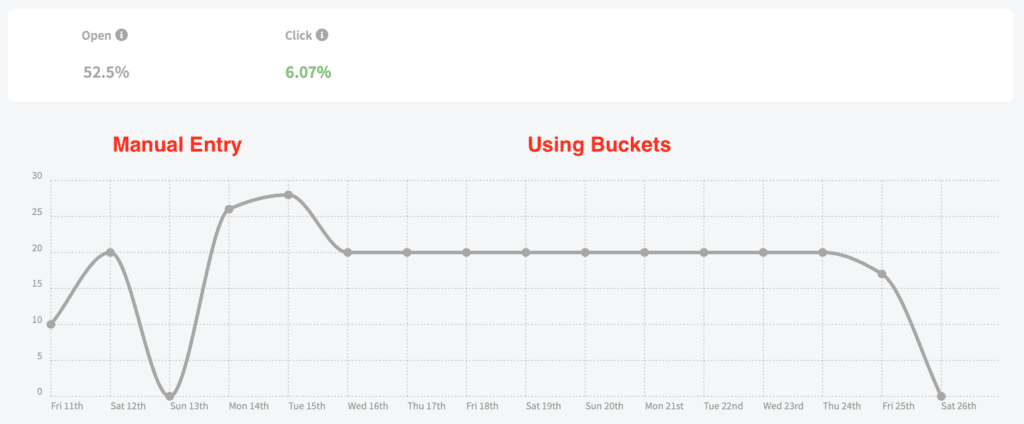Click the Fri 11th data point

coord(51,324)
